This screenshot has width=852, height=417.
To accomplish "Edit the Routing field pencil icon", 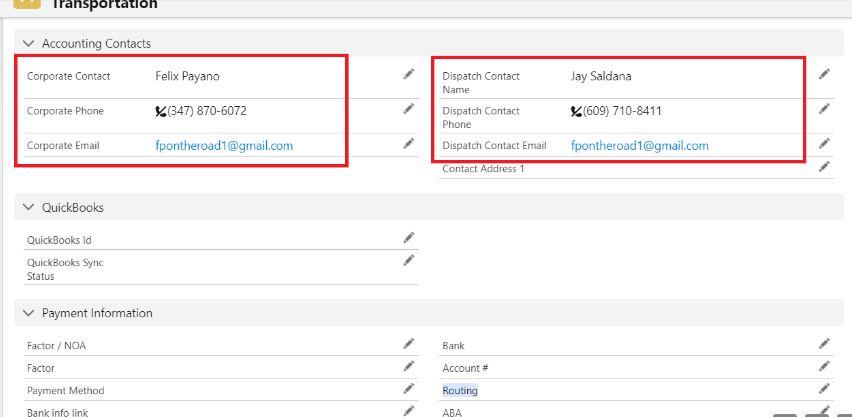I will tap(824, 388).
